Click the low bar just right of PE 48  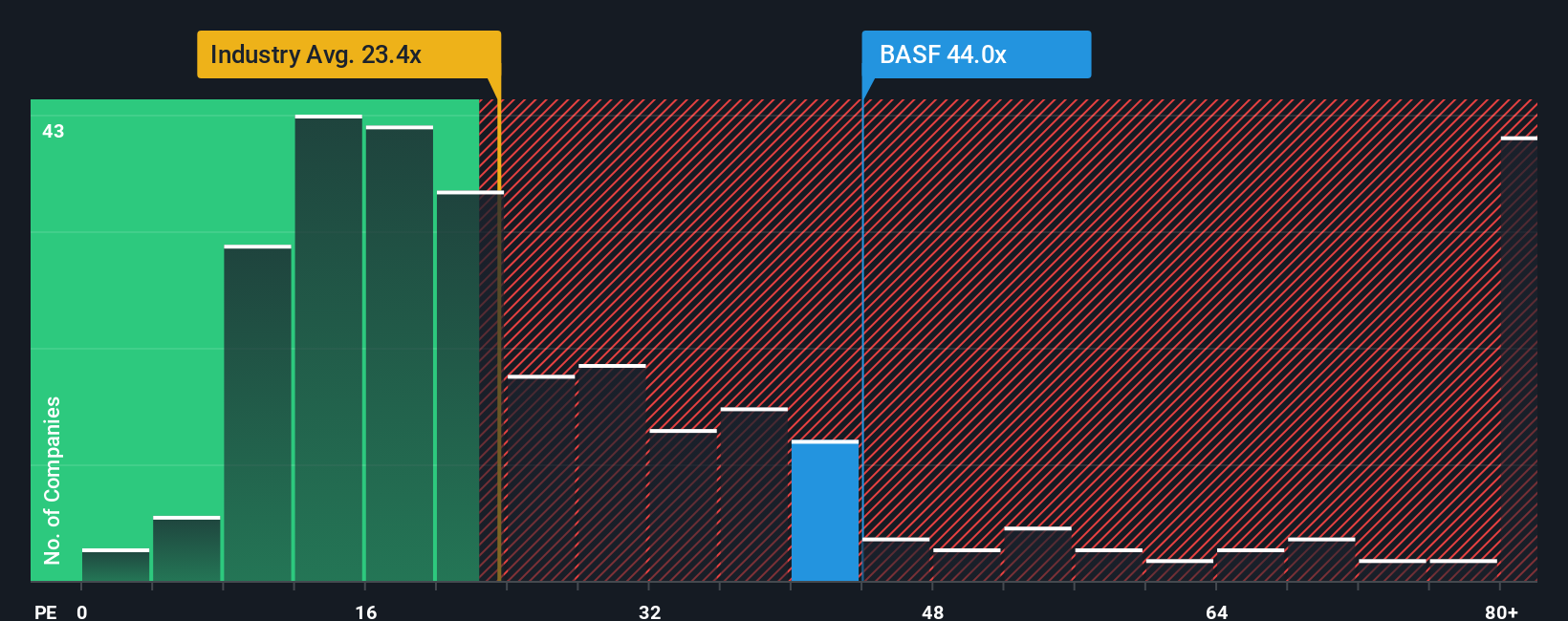point(967,565)
